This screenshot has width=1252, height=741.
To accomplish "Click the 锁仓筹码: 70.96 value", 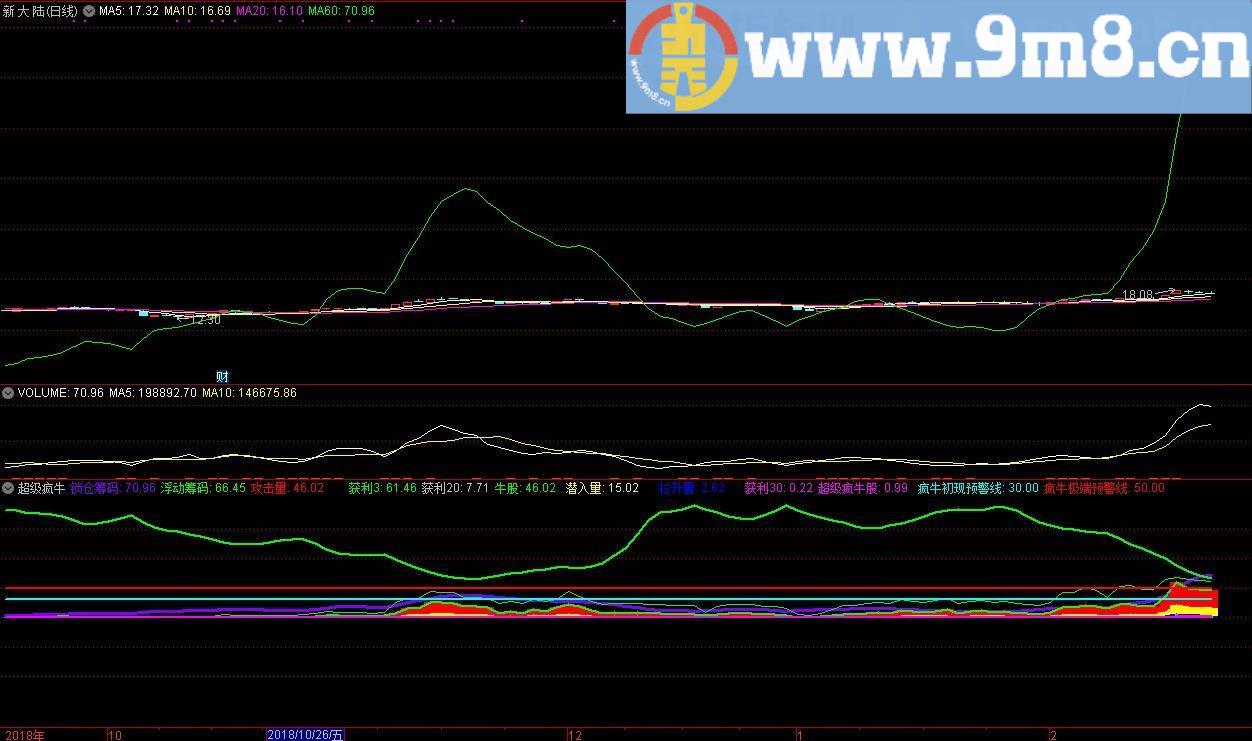I will pyautogui.click(x=113, y=488).
